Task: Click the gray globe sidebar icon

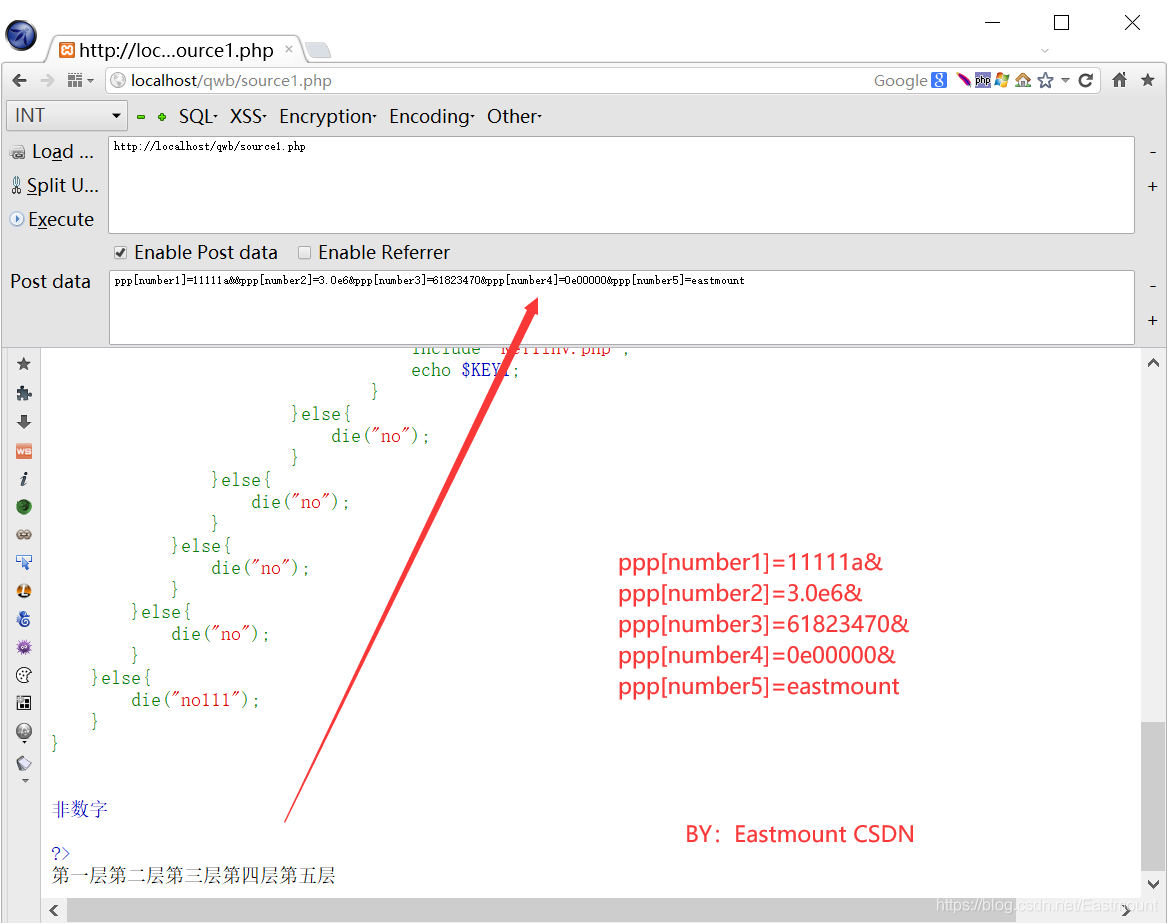Action: click(24, 732)
